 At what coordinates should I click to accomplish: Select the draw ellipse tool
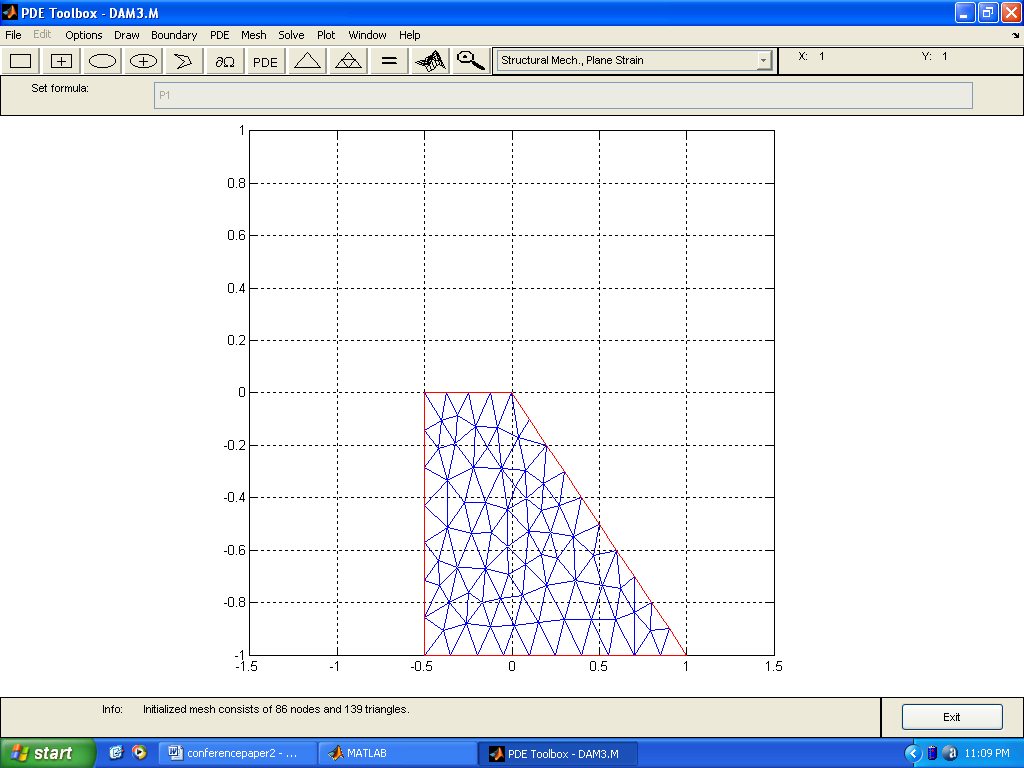103,61
